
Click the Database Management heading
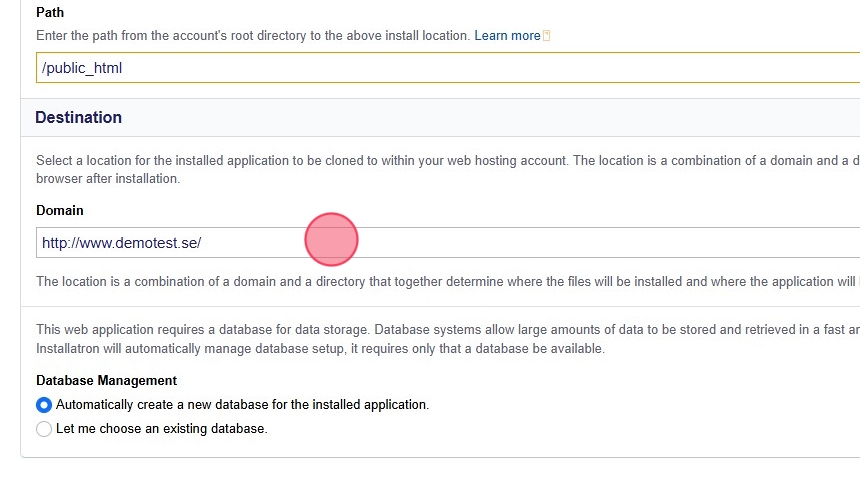tap(106, 380)
